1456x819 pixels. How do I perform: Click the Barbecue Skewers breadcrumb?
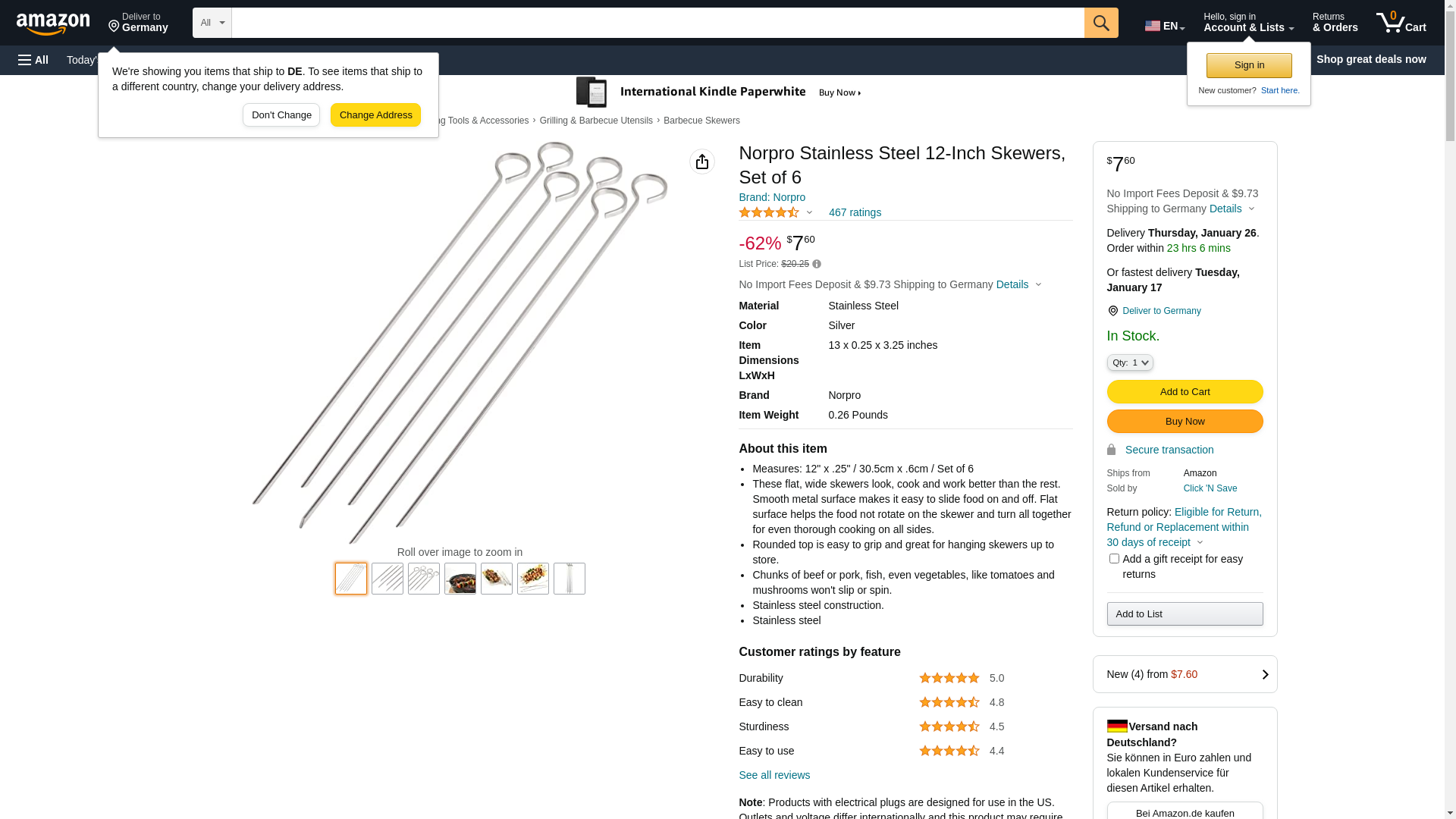(x=701, y=121)
